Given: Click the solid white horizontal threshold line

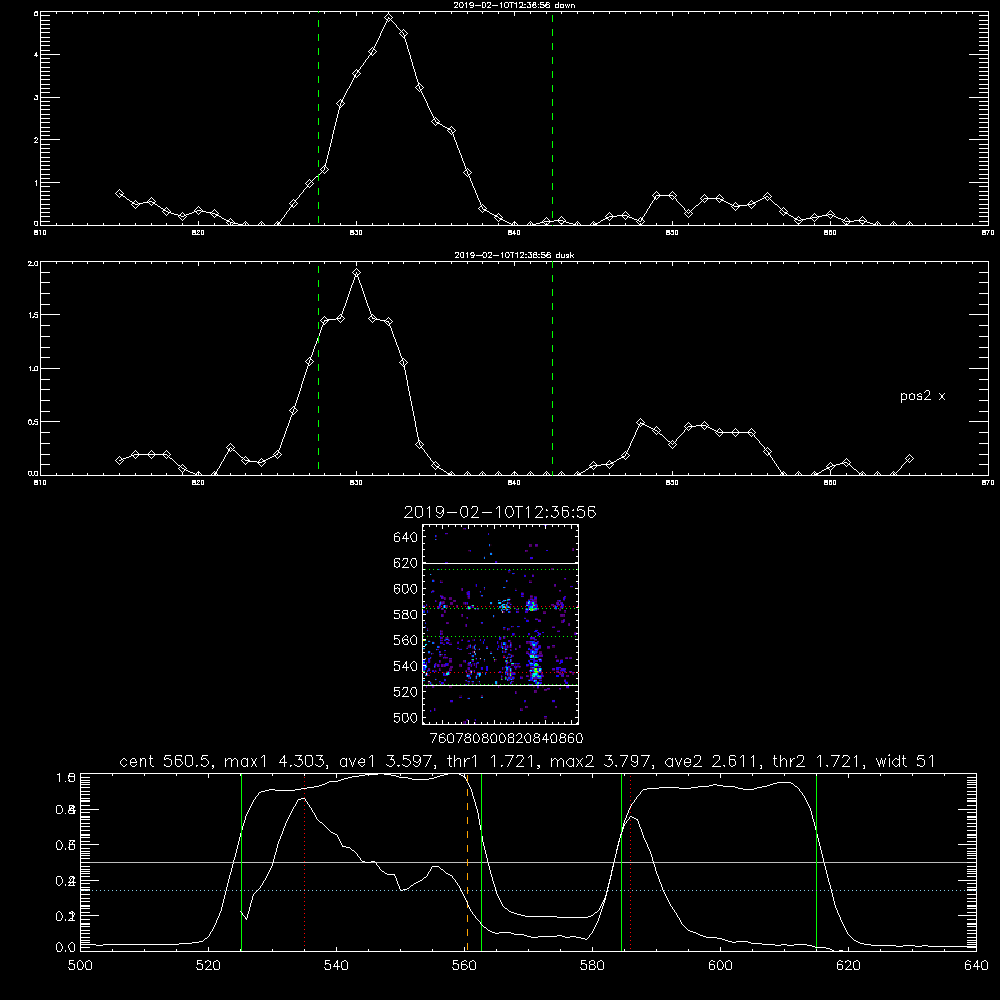Looking at the screenshot, I should [x=528, y=862].
